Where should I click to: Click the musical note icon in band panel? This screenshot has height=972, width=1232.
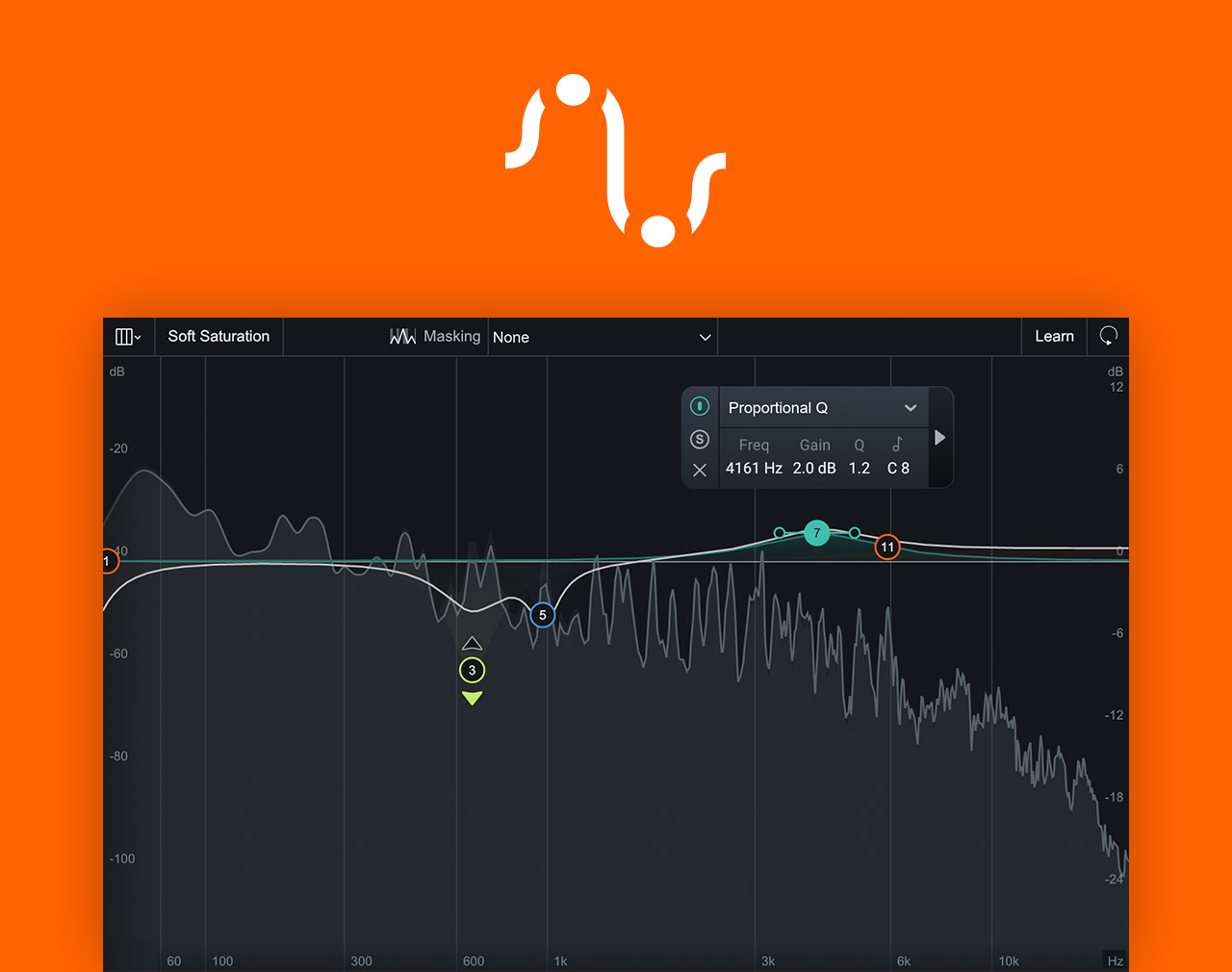pos(897,444)
